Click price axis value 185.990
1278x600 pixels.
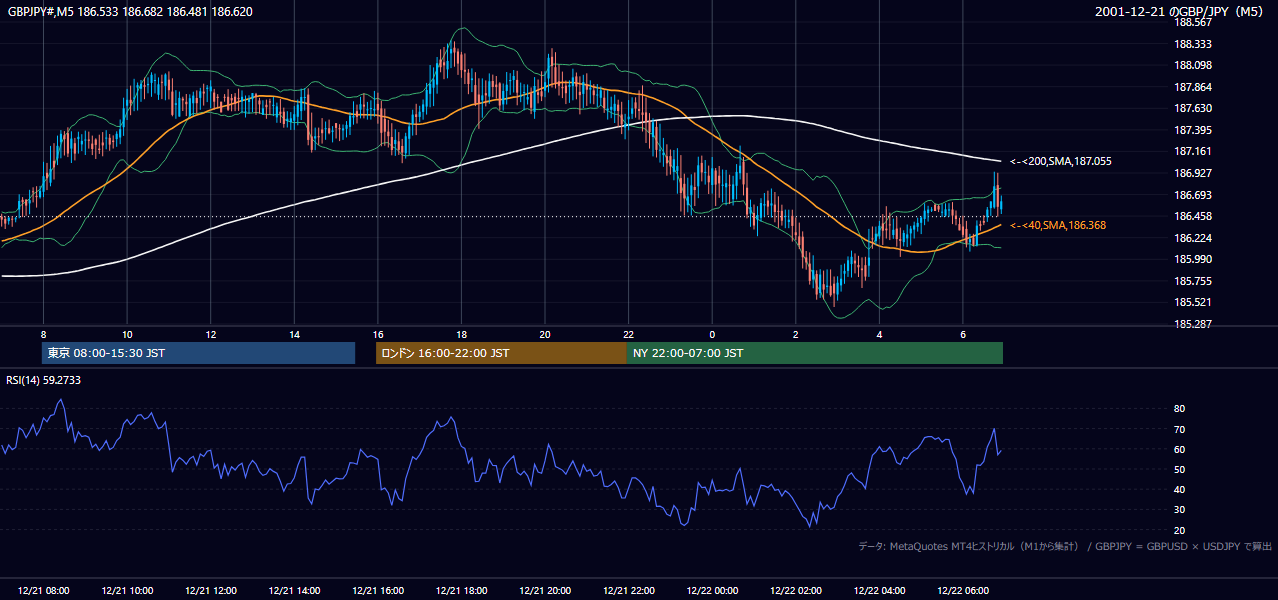(x=1193, y=259)
